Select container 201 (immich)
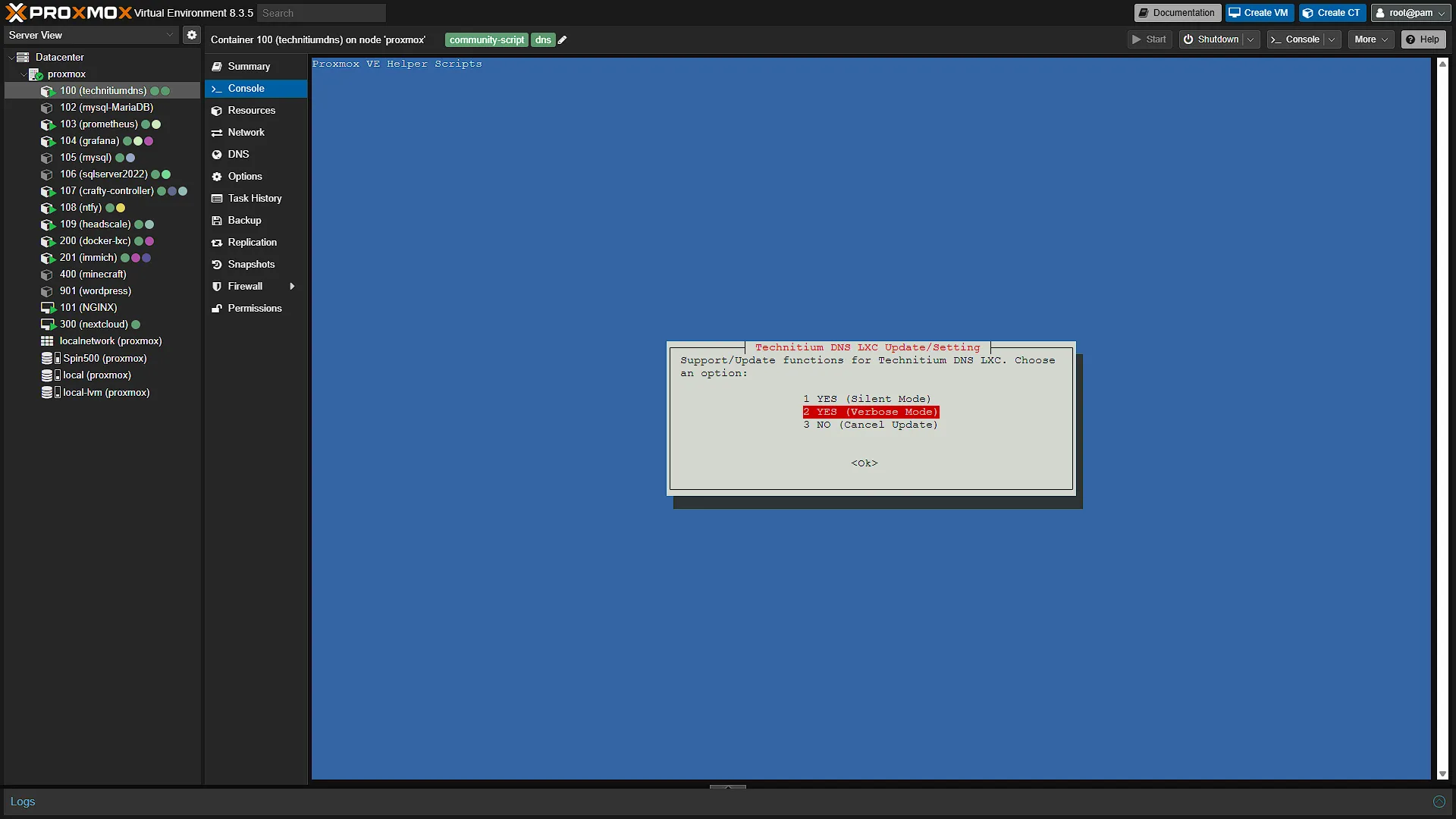Screen dimensions: 1456x819 (x=102, y=258)
